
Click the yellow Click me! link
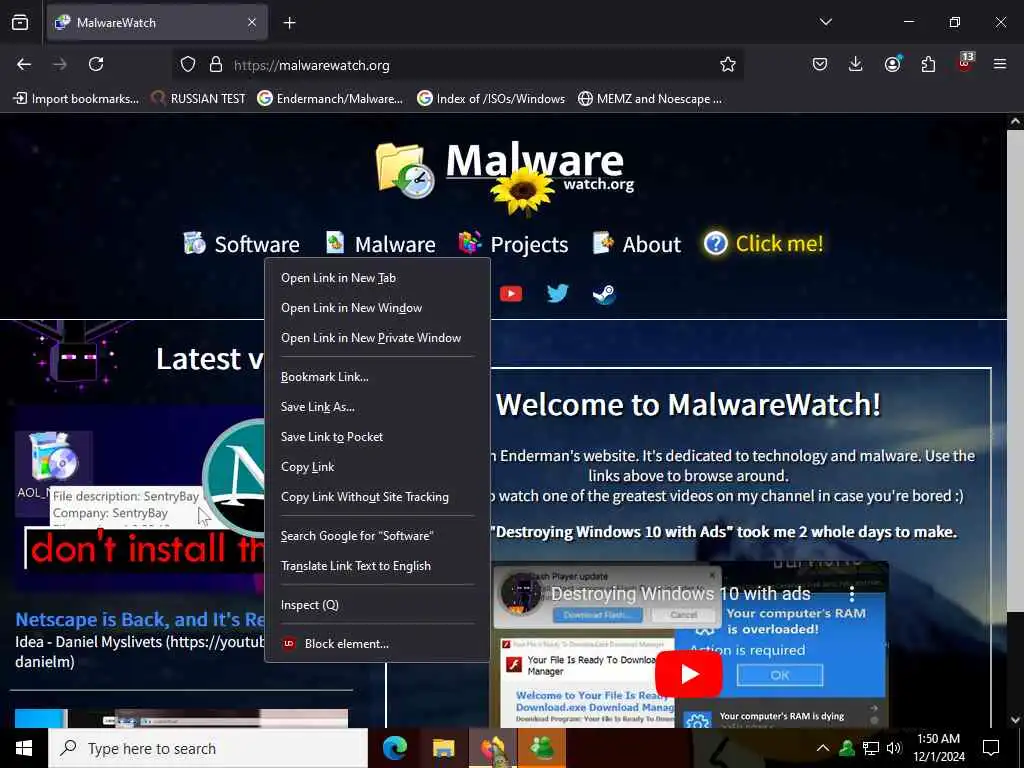[x=764, y=244]
